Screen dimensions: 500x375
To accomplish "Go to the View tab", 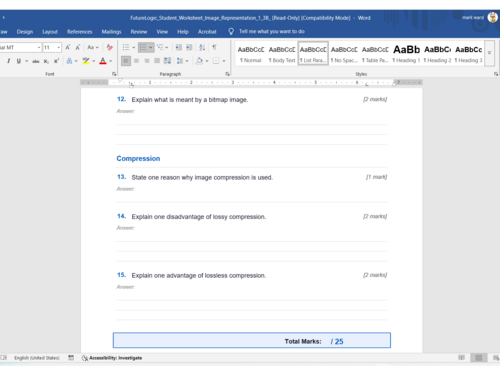I will point(162,32).
